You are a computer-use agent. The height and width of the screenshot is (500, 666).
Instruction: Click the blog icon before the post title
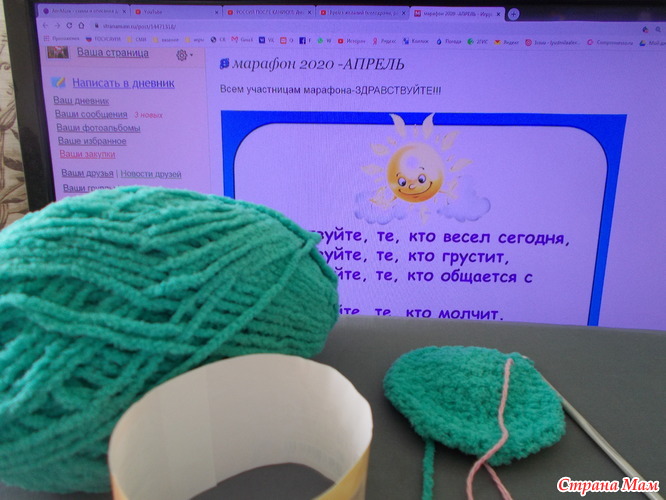coord(224,64)
